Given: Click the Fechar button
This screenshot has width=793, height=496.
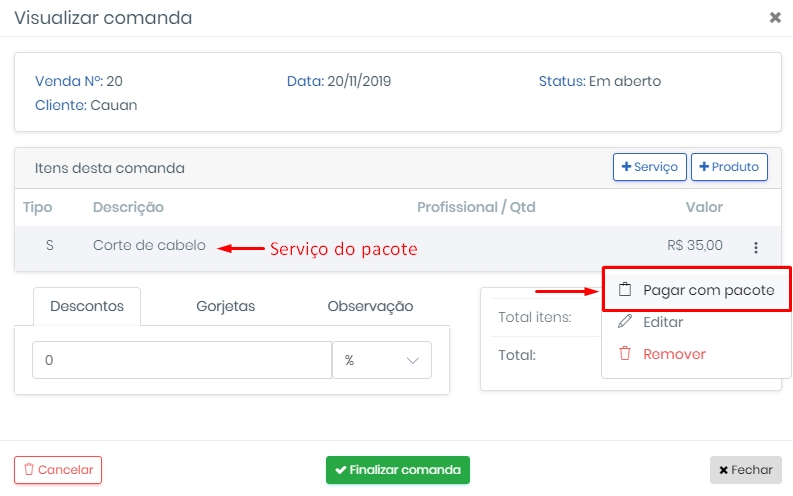Looking at the screenshot, I should pos(745,470).
